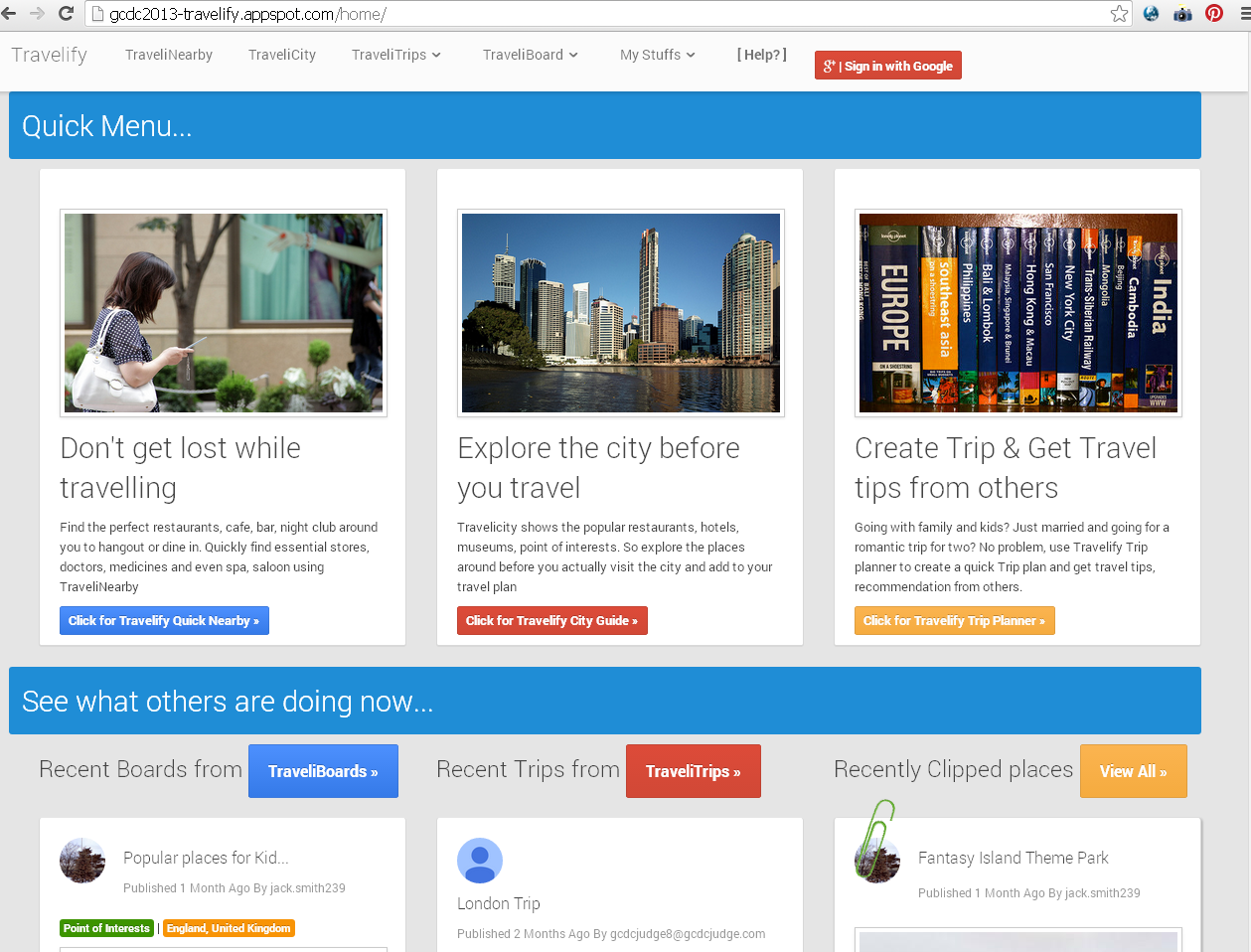Open the camera extension icon

point(1182,13)
